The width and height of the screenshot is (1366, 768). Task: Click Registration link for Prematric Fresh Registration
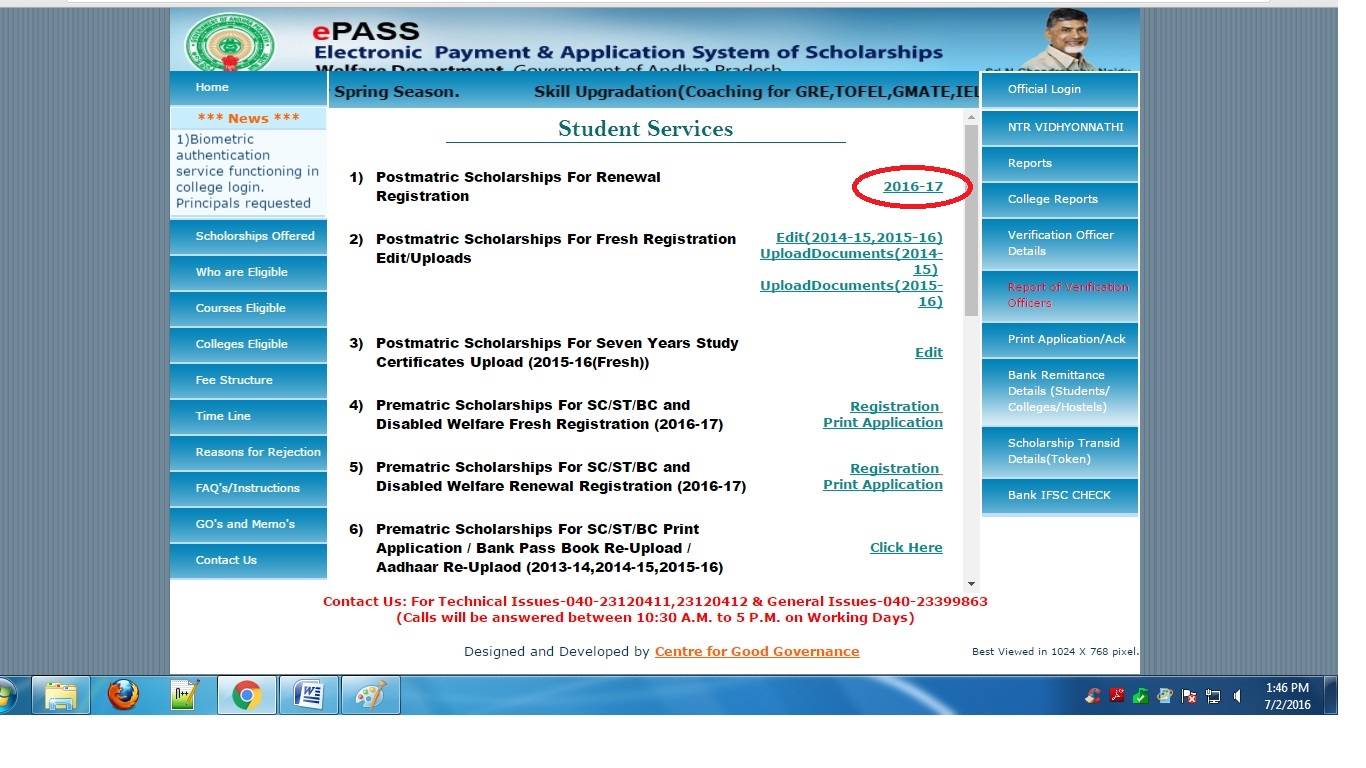click(895, 407)
